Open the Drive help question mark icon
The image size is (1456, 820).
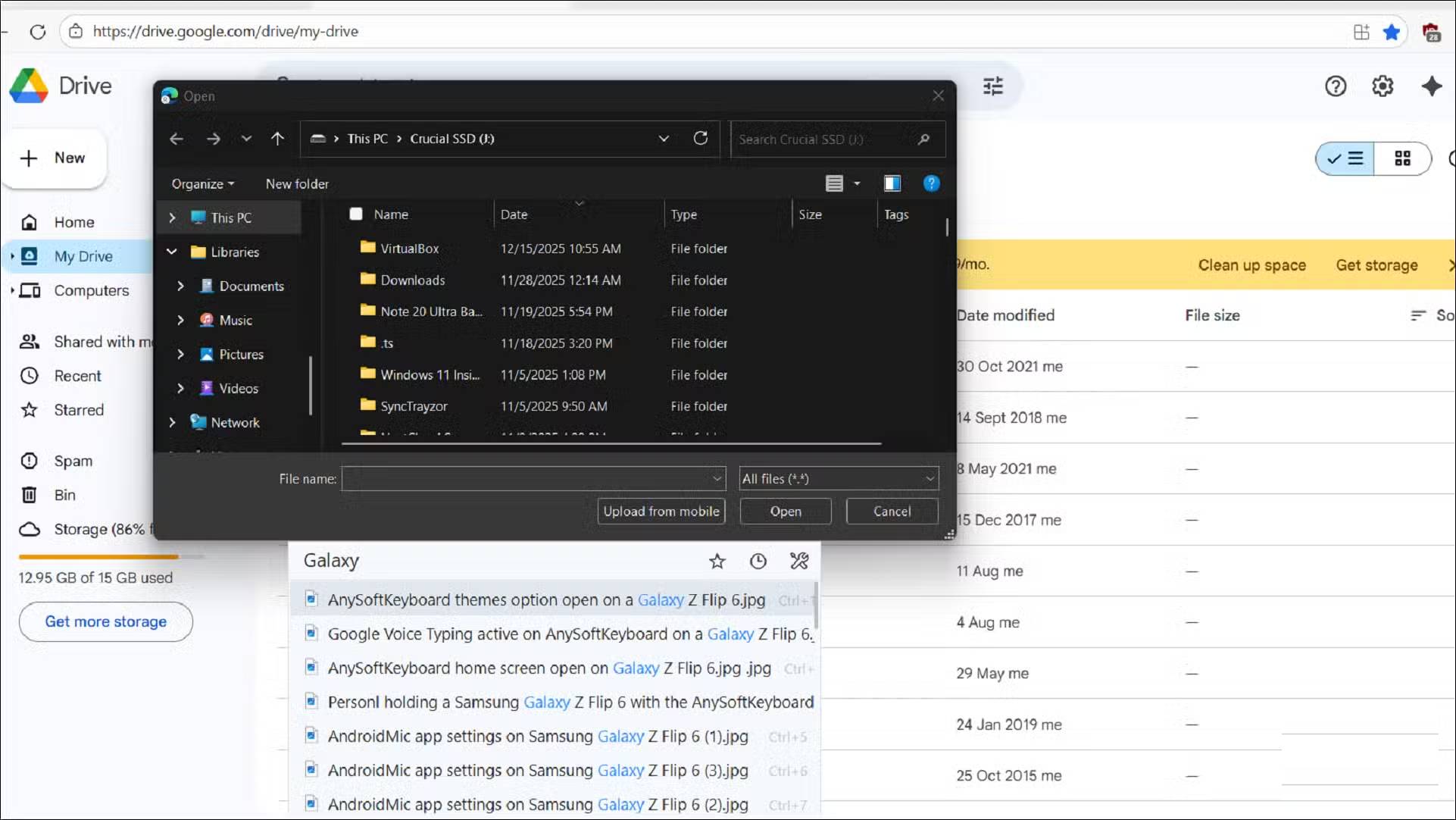click(x=1336, y=86)
